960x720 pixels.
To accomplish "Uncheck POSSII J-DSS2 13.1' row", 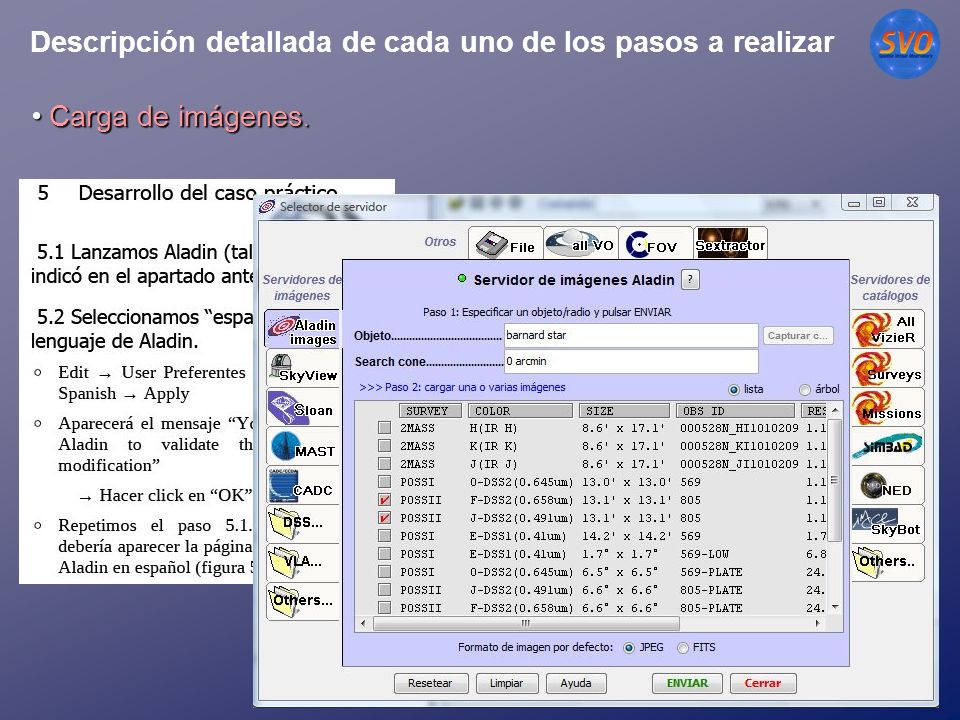I will (x=384, y=518).
